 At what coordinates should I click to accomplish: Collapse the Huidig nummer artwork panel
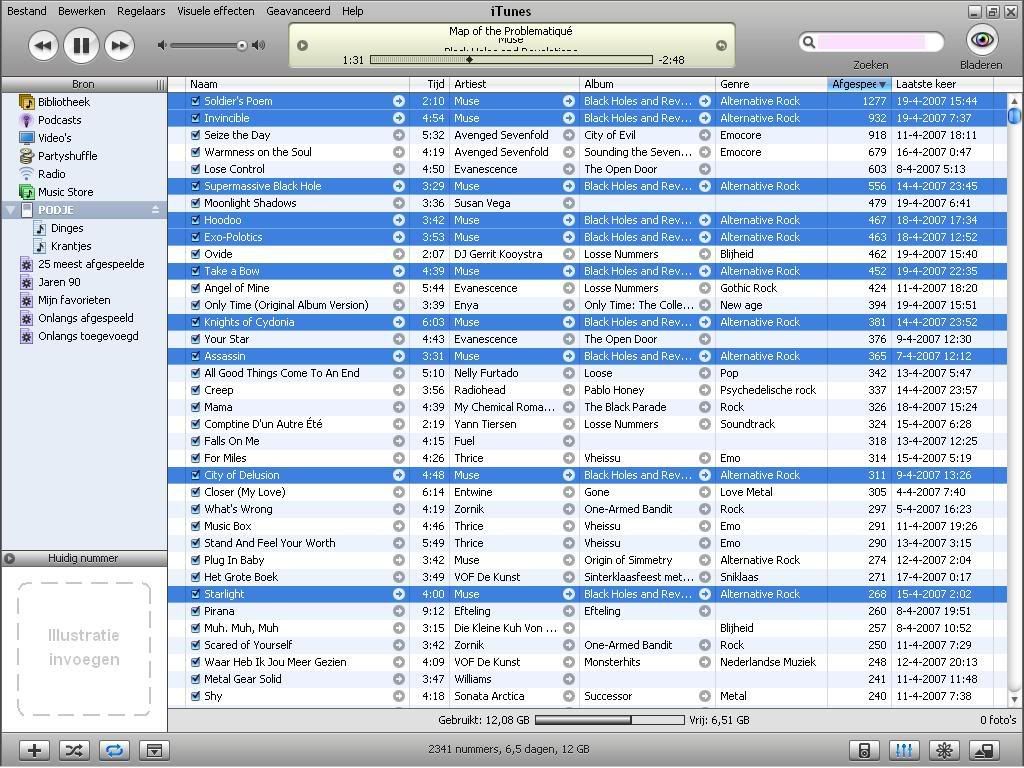pos(10,559)
